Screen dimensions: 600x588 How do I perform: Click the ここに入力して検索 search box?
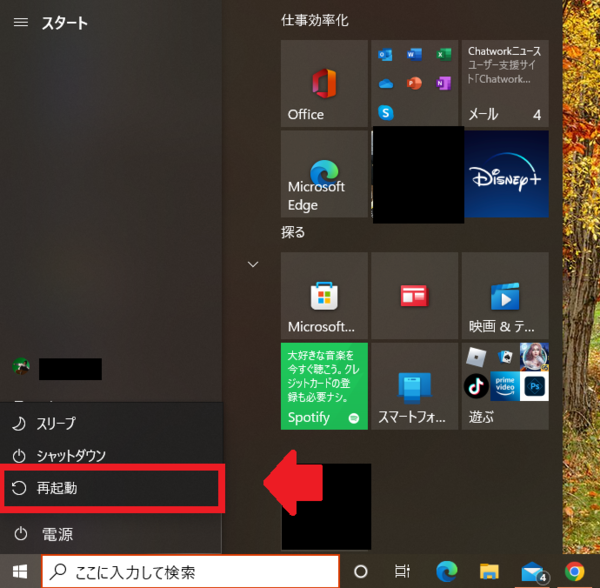point(190,572)
